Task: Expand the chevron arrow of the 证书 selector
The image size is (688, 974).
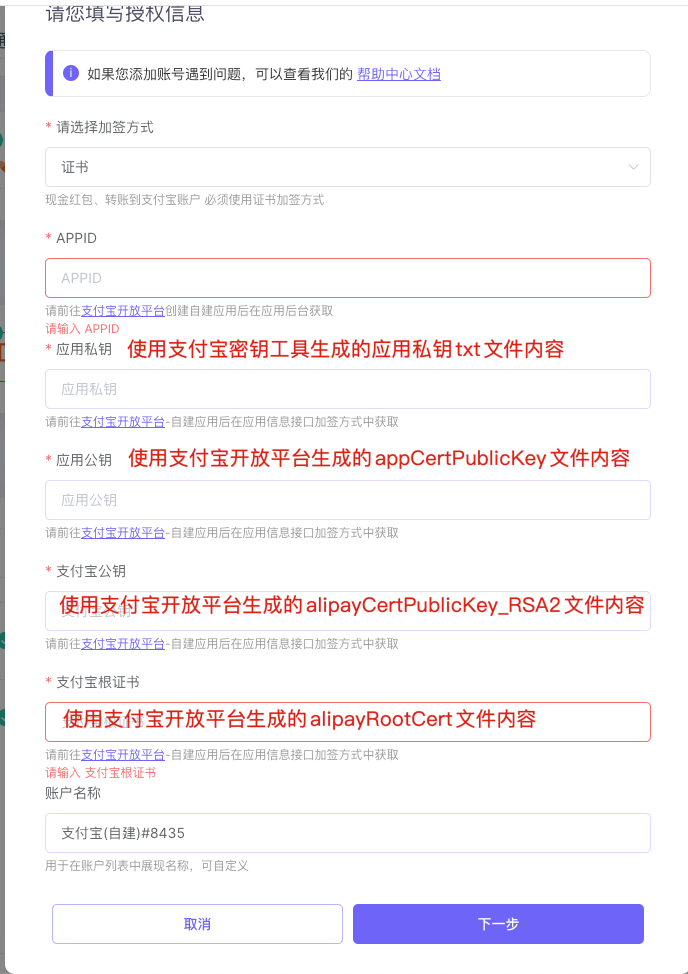Action: (x=633, y=167)
